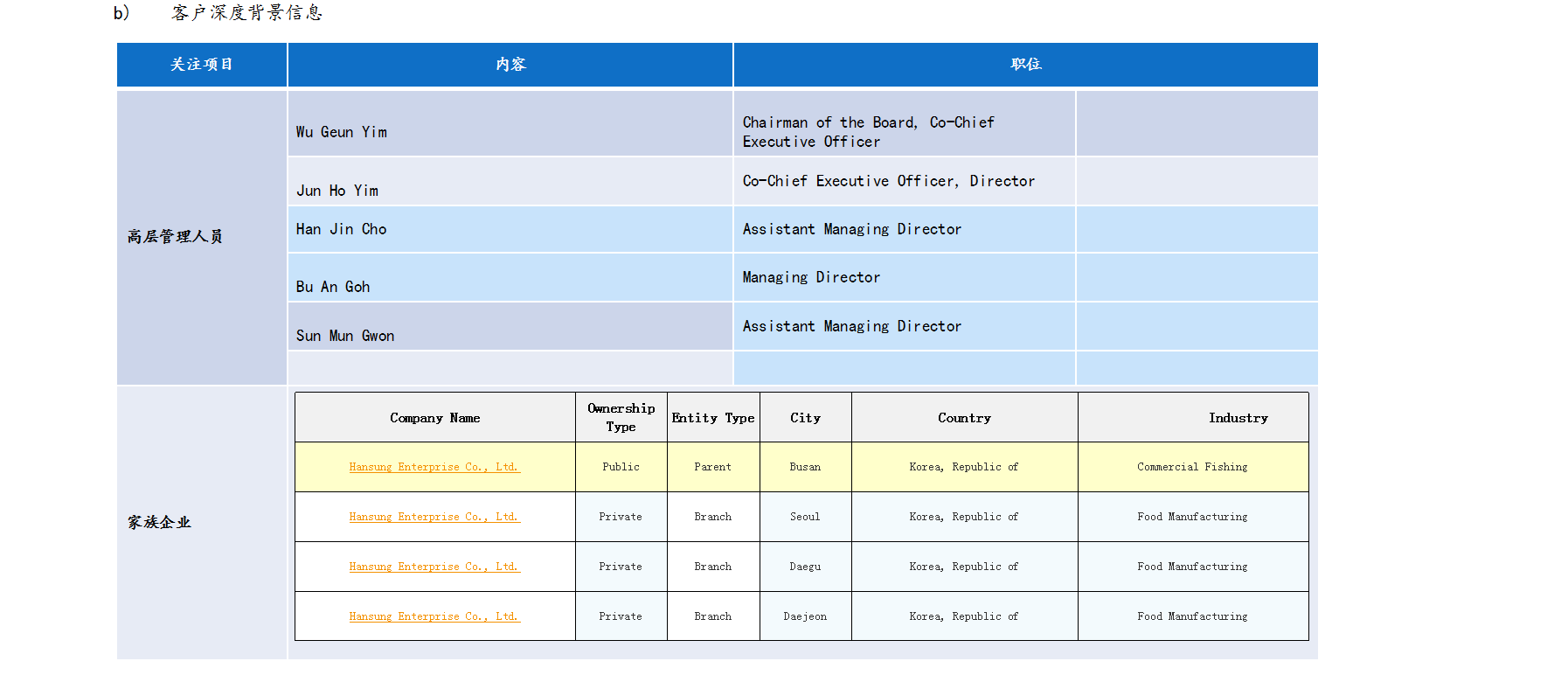Click Private ownership in the Seoul row
The image size is (1568, 675).
tap(621, 517)
